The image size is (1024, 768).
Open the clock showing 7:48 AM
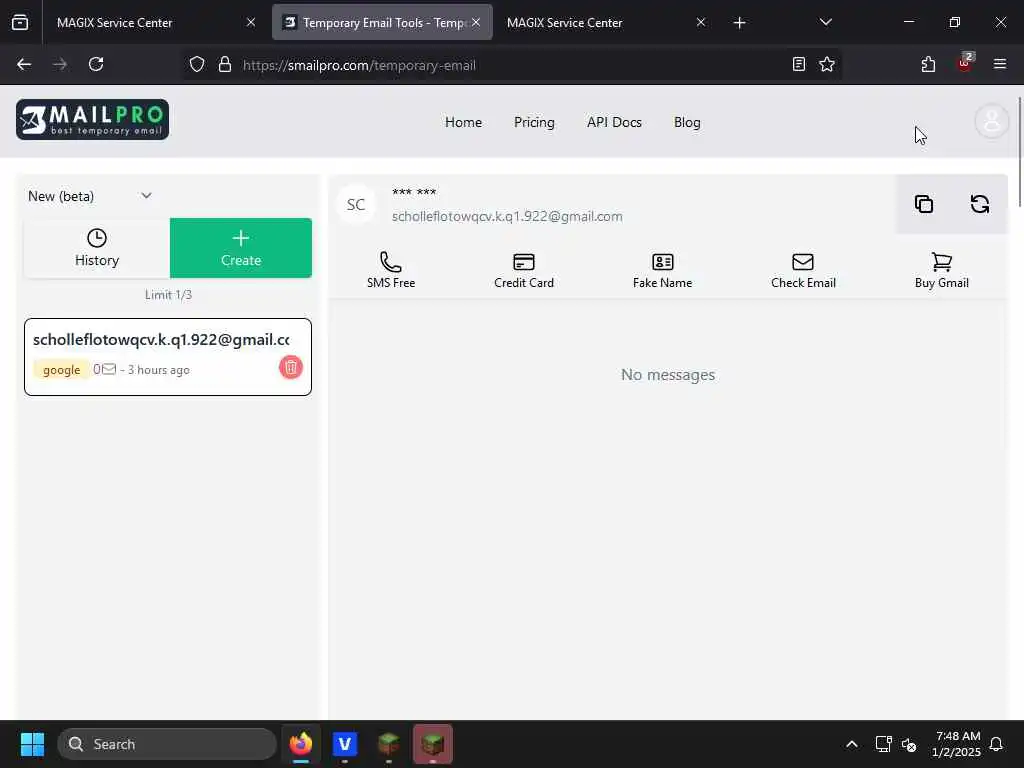[x=956, y=744]
